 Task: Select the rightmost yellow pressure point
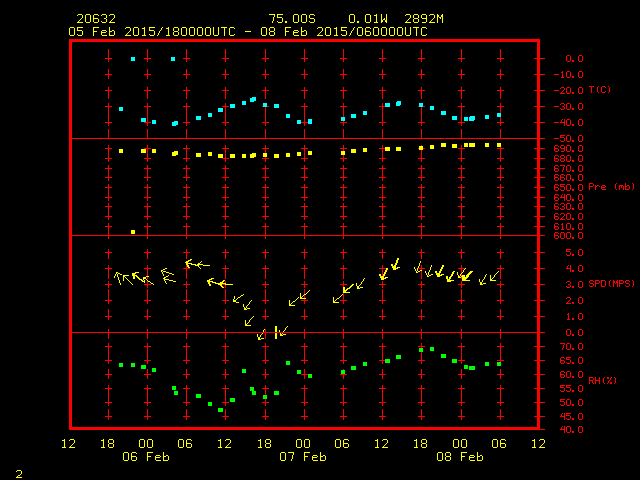click(499, 145)
